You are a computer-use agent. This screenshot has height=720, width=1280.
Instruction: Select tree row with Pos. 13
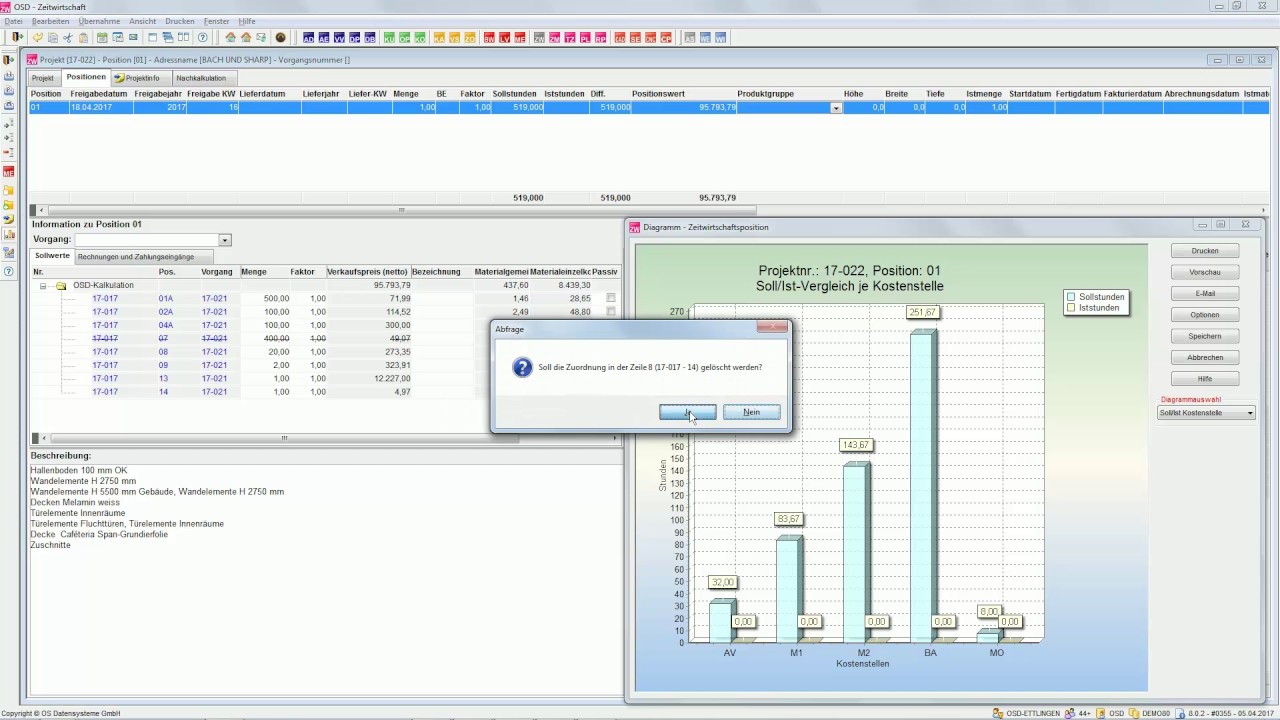click(325, 378)
